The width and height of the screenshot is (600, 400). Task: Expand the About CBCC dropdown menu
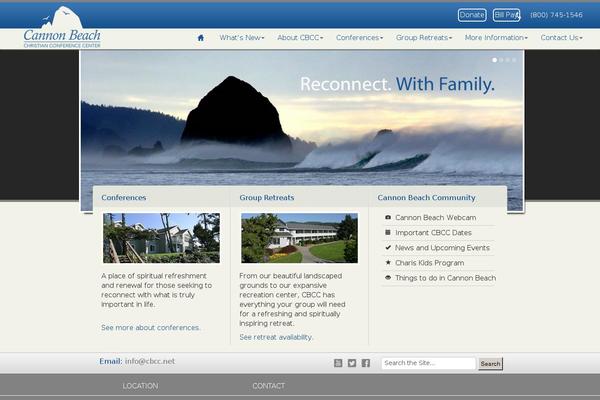(300, 38)
